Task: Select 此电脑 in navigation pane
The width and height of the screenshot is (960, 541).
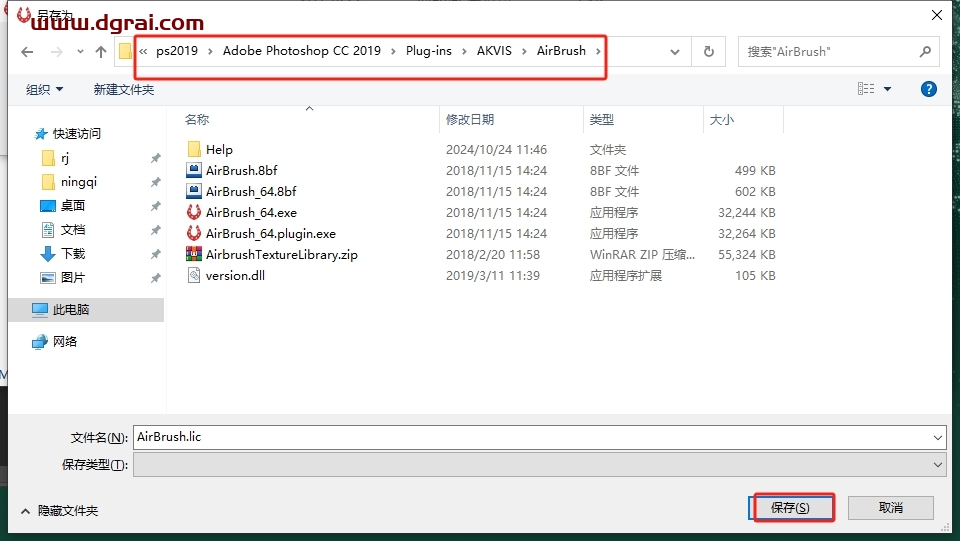Action: [71, 310]
